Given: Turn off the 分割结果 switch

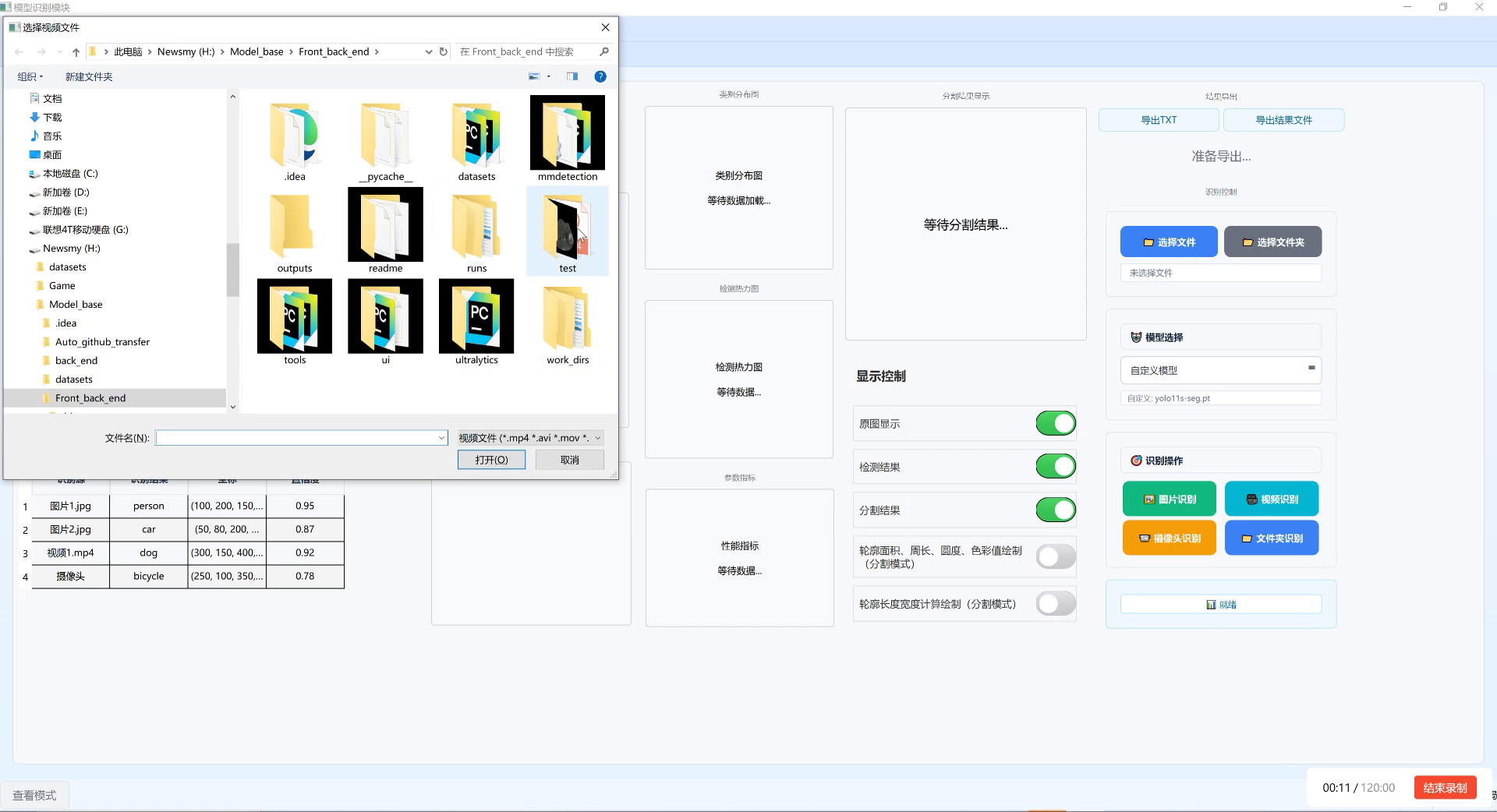Looking at the screenshot, I should tap(1055, 510).
